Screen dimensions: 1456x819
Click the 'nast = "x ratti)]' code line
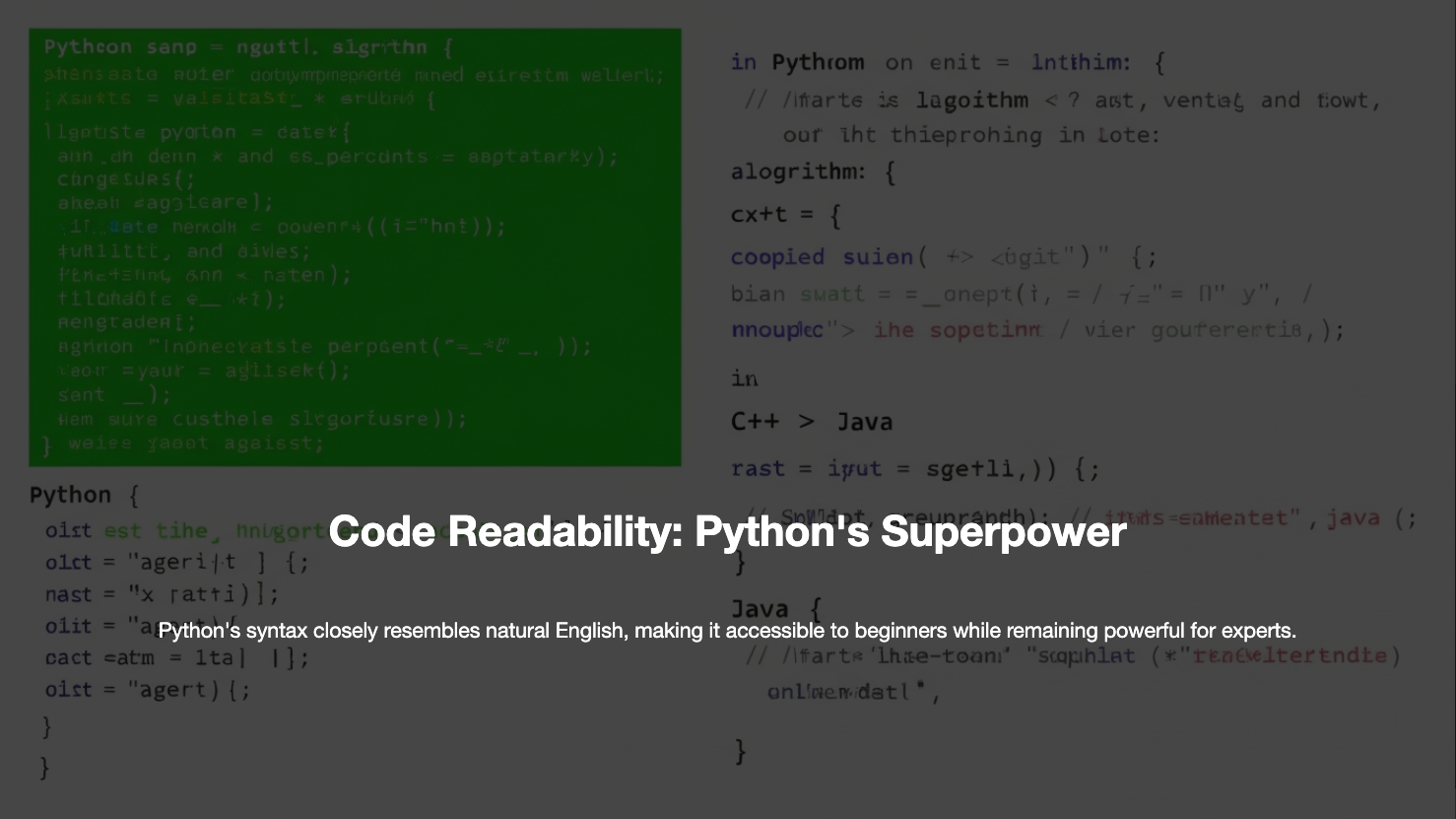[x=162, y=594]
